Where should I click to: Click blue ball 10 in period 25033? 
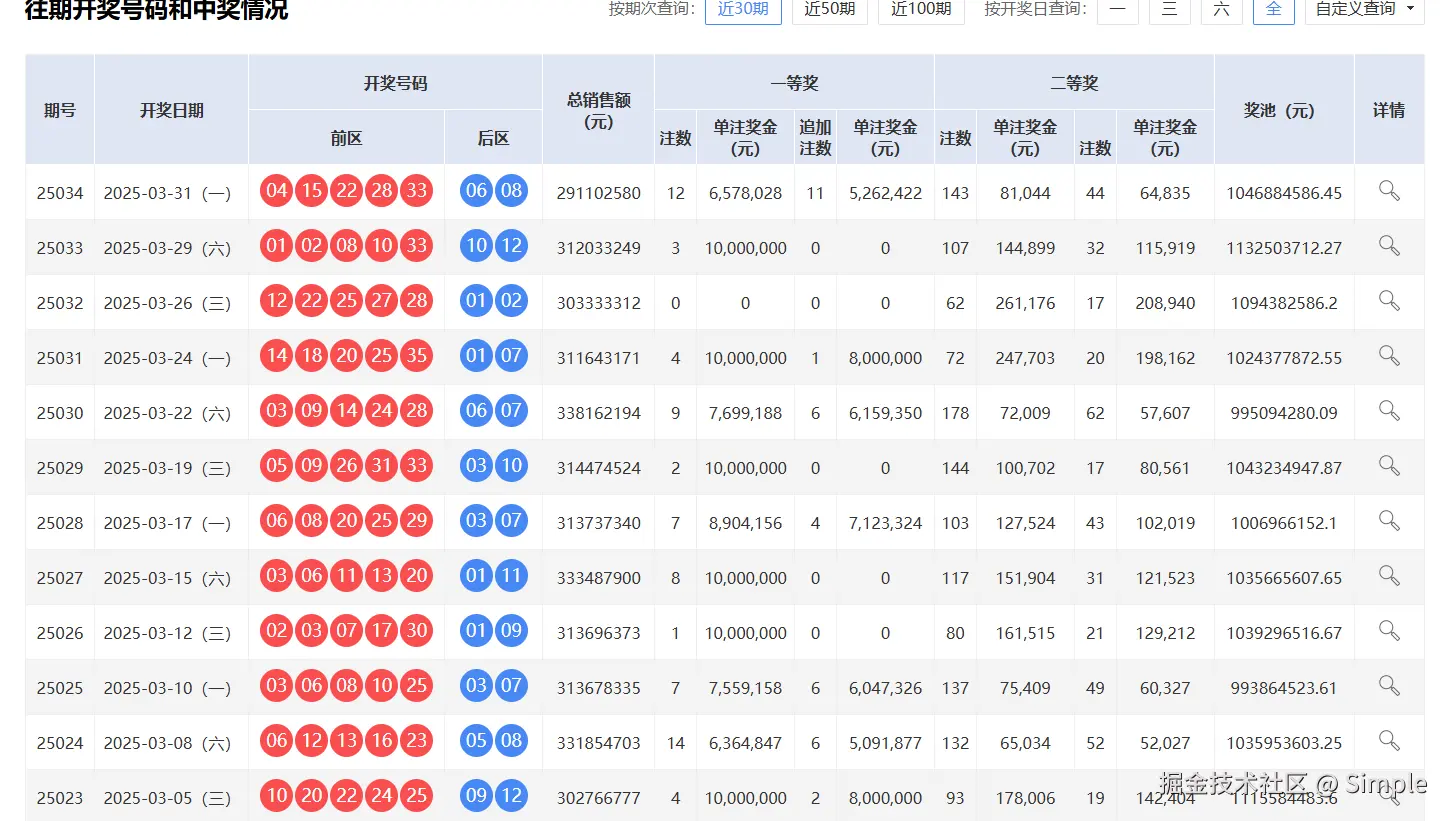click(476, 245)
